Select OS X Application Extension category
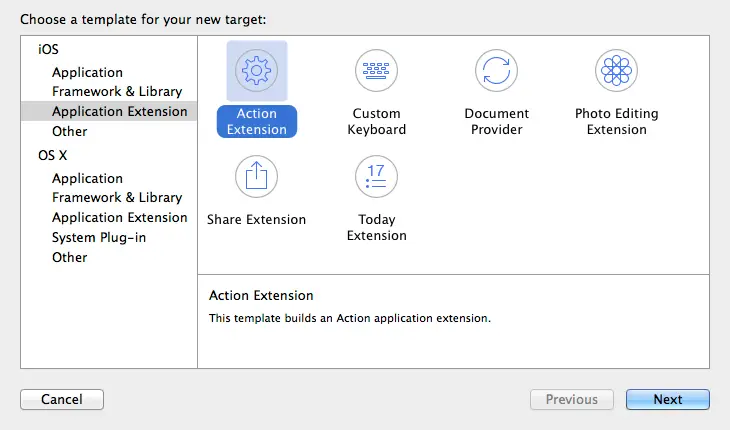The height and width of the screenshot is (430, 730). pos(119,217)
